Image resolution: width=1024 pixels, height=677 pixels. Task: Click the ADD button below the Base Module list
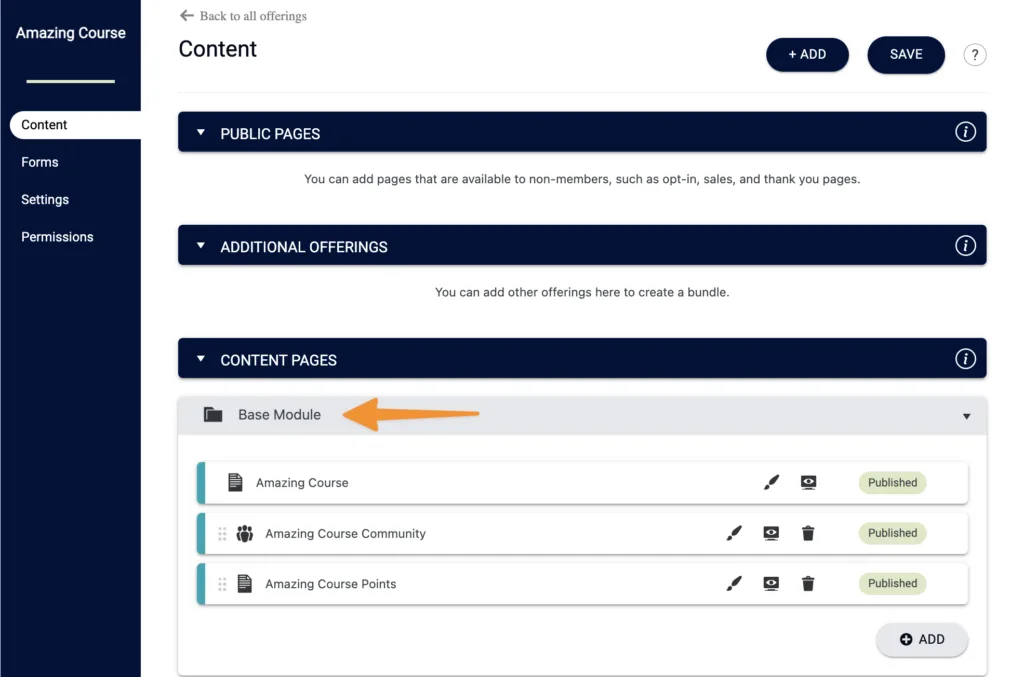[x=921, y=639]
